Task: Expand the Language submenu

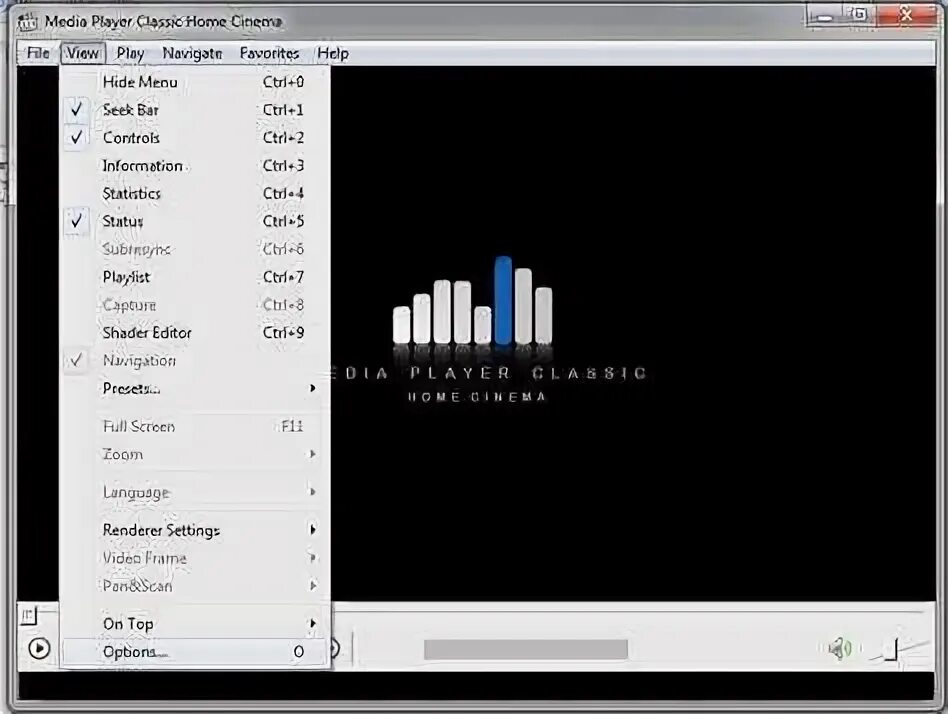Action: [x=195, y=492]
